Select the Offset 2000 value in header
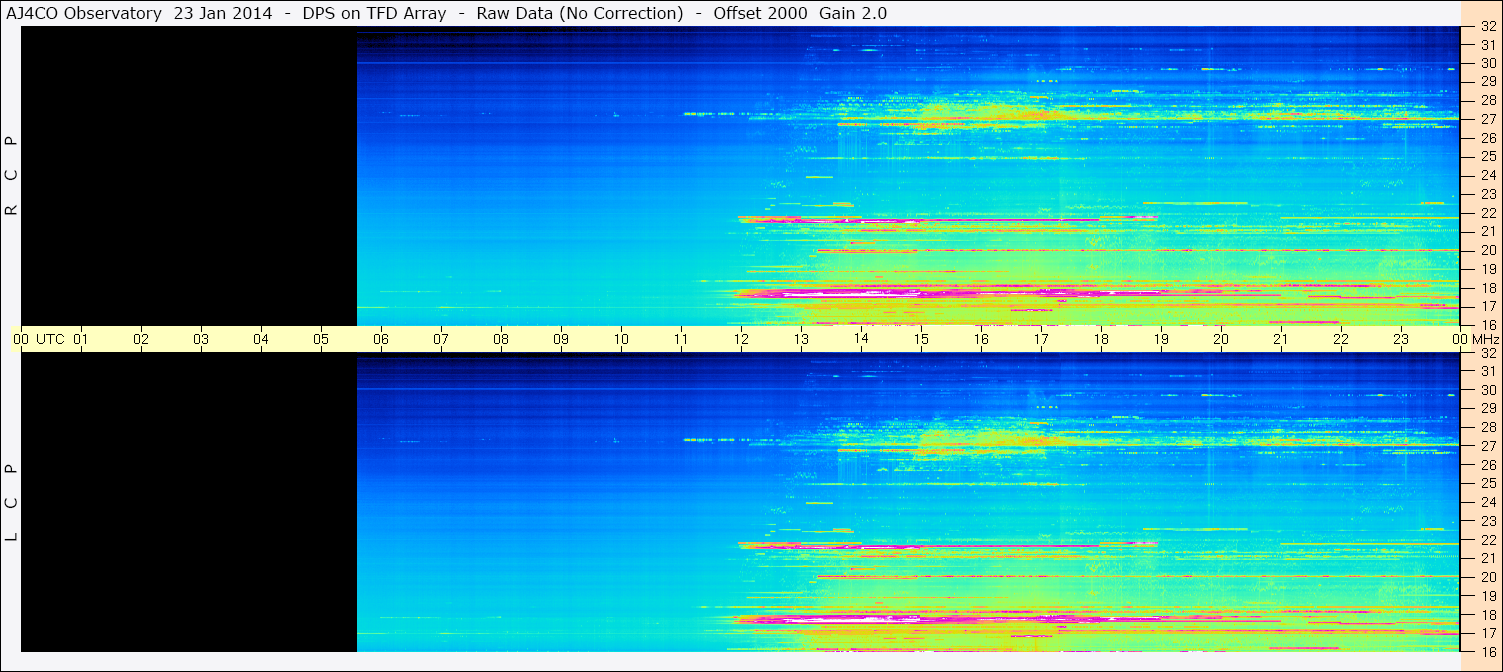This screenshot has height=672, width=1503. tap(759, 13)
